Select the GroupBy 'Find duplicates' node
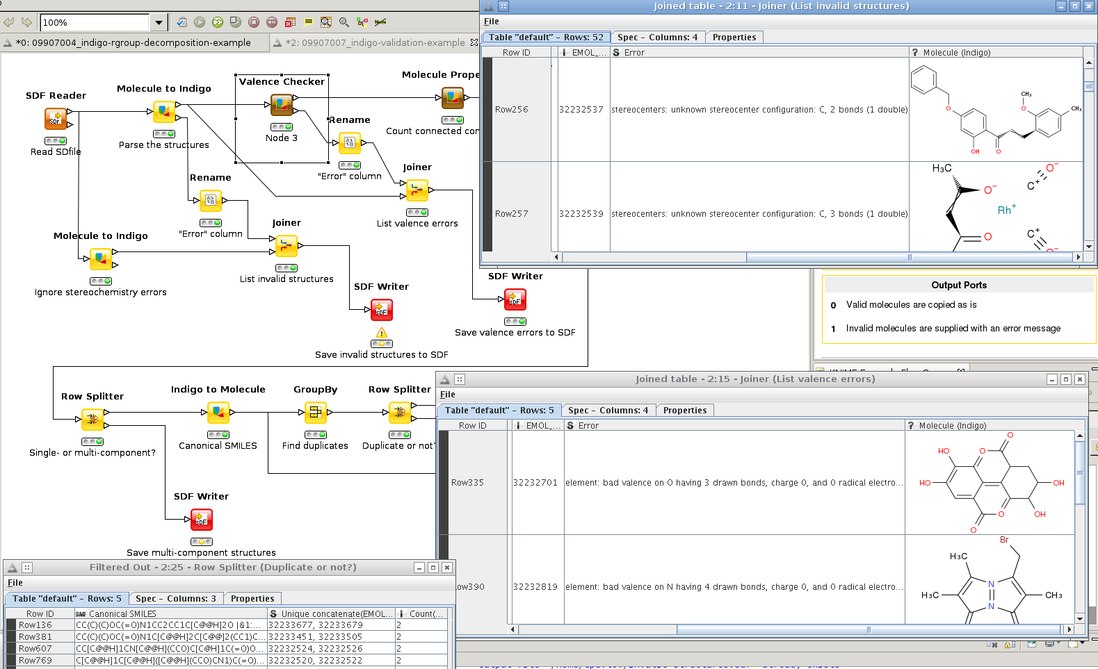1098x669 pixels. pos(315,413)
